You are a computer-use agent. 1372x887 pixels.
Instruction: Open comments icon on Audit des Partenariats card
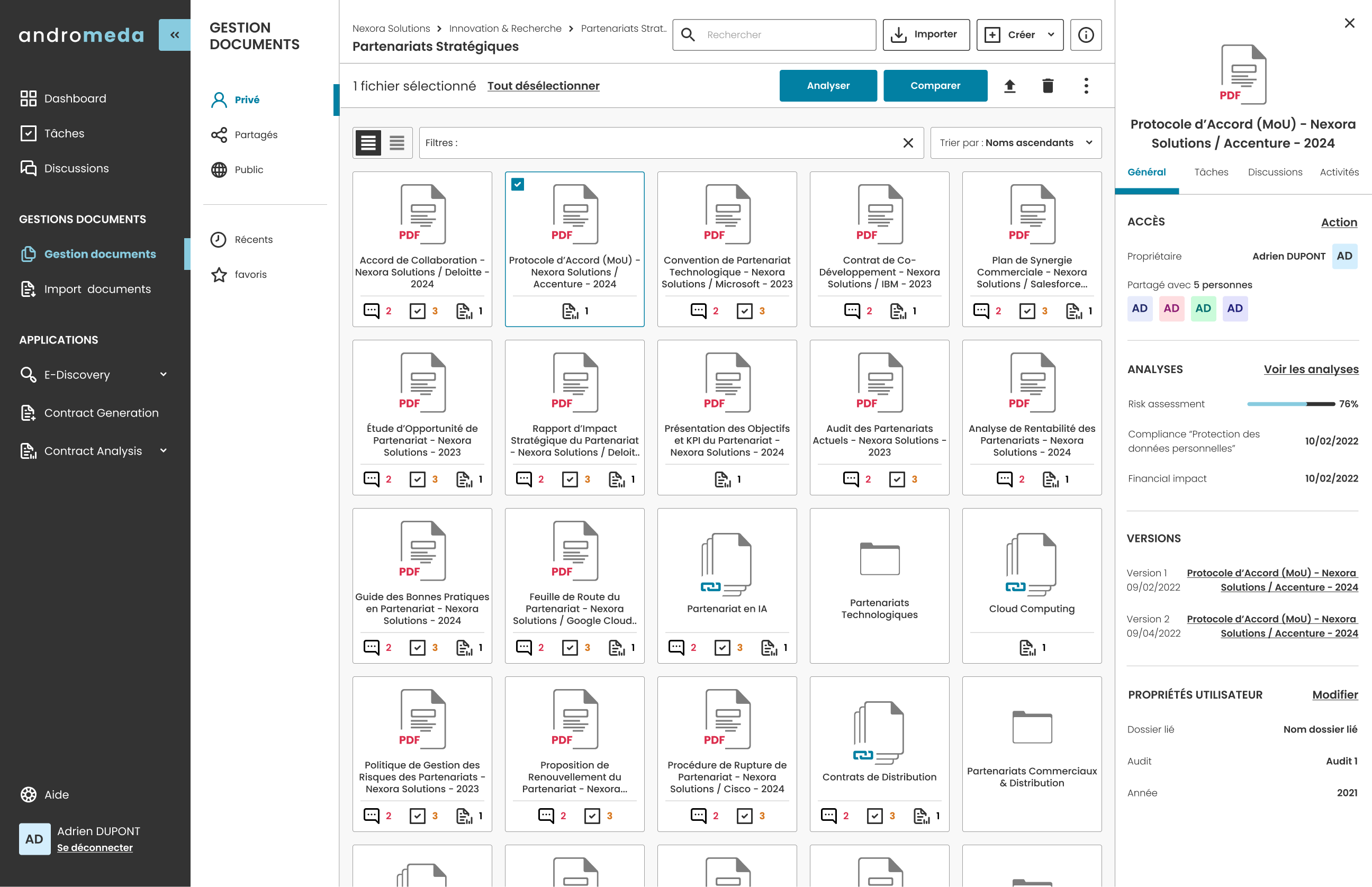(x=851, y=479)
